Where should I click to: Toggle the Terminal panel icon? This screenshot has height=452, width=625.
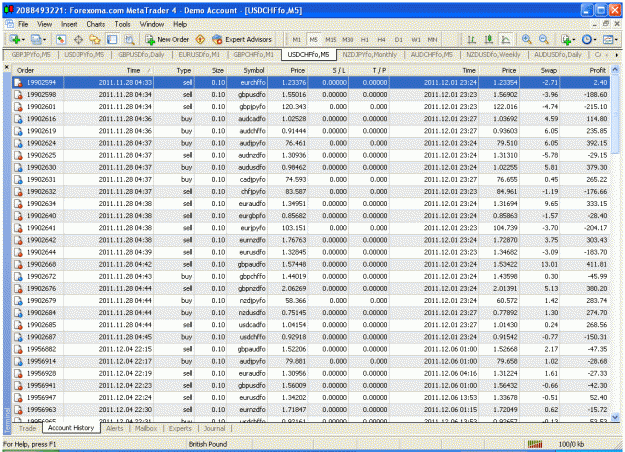click(x=112, y=39)
